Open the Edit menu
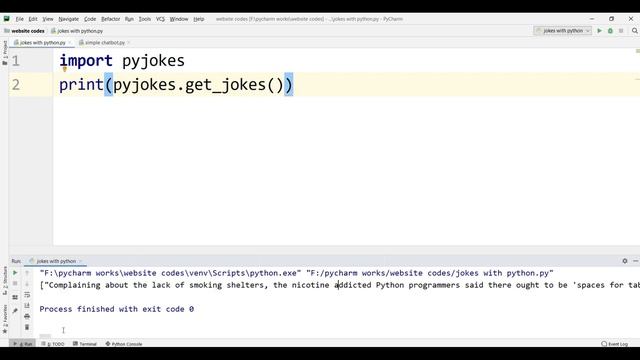The width and height of the screenshot is (640, 360). pyautogui.click(x=33, y=19)
